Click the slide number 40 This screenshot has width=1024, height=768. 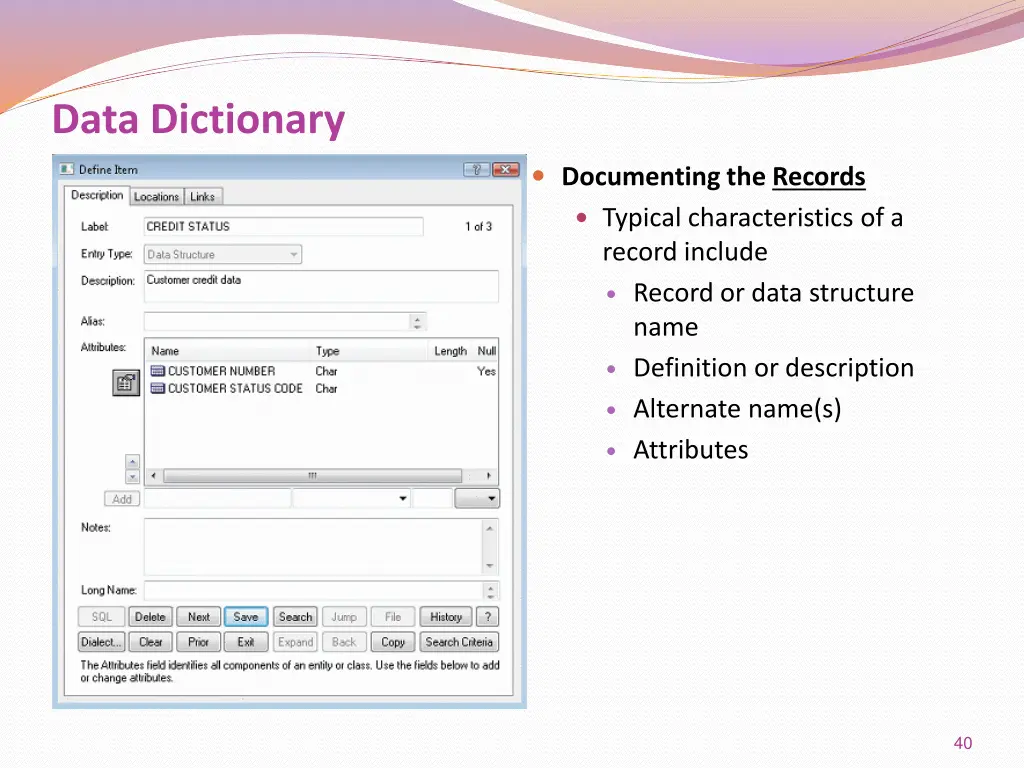point(963,743)
